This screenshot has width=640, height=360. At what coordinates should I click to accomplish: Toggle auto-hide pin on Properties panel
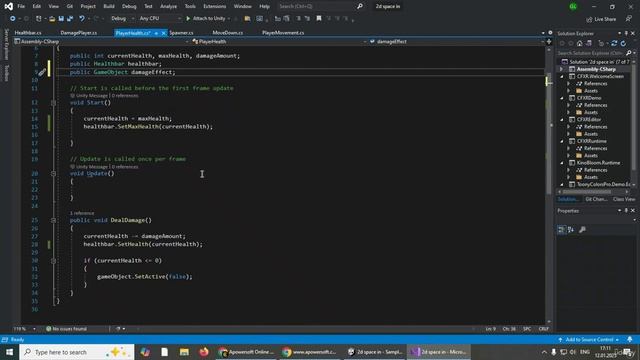[626, 211]
